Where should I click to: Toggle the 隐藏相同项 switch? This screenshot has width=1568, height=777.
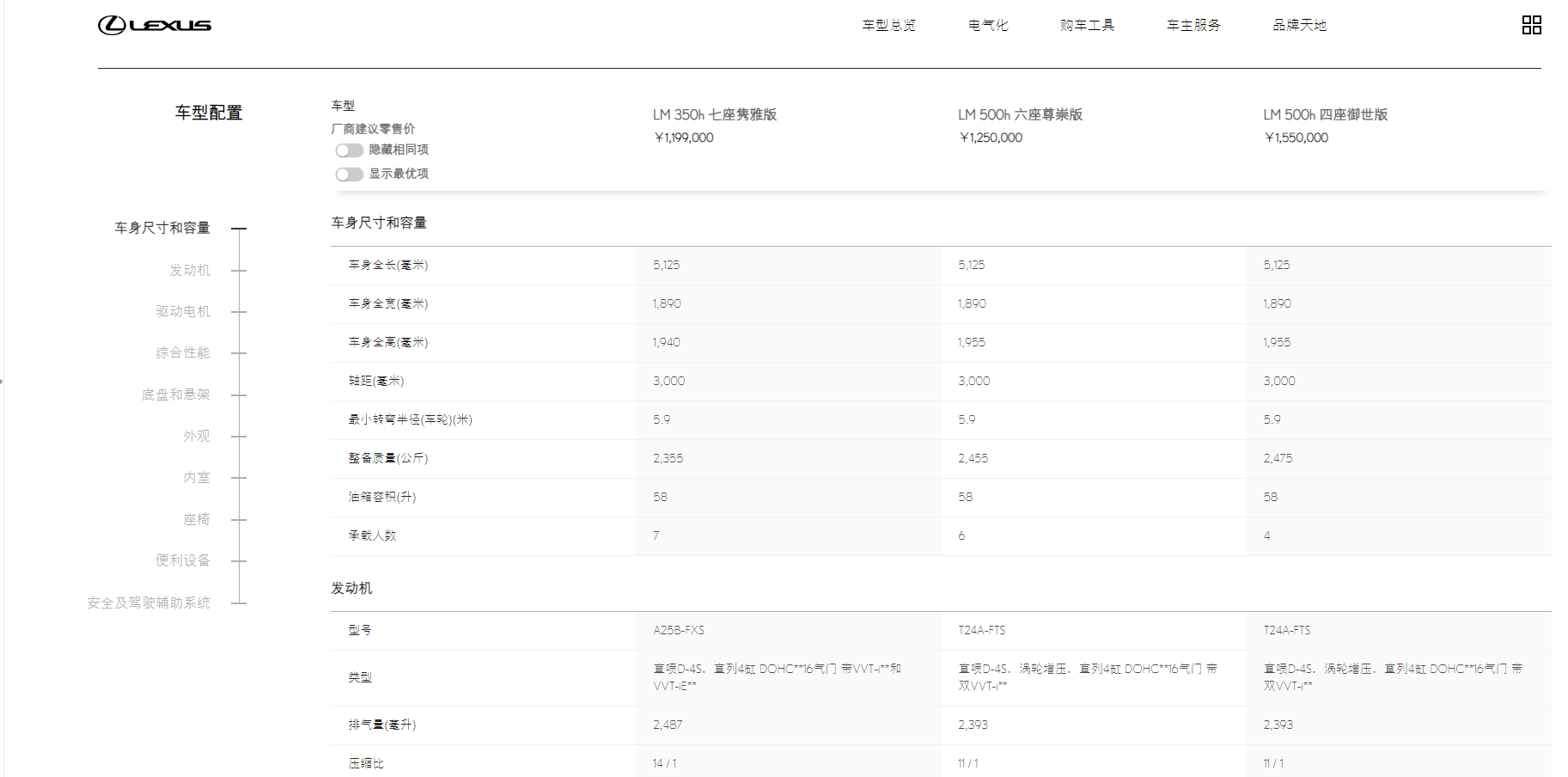point(349,150)
